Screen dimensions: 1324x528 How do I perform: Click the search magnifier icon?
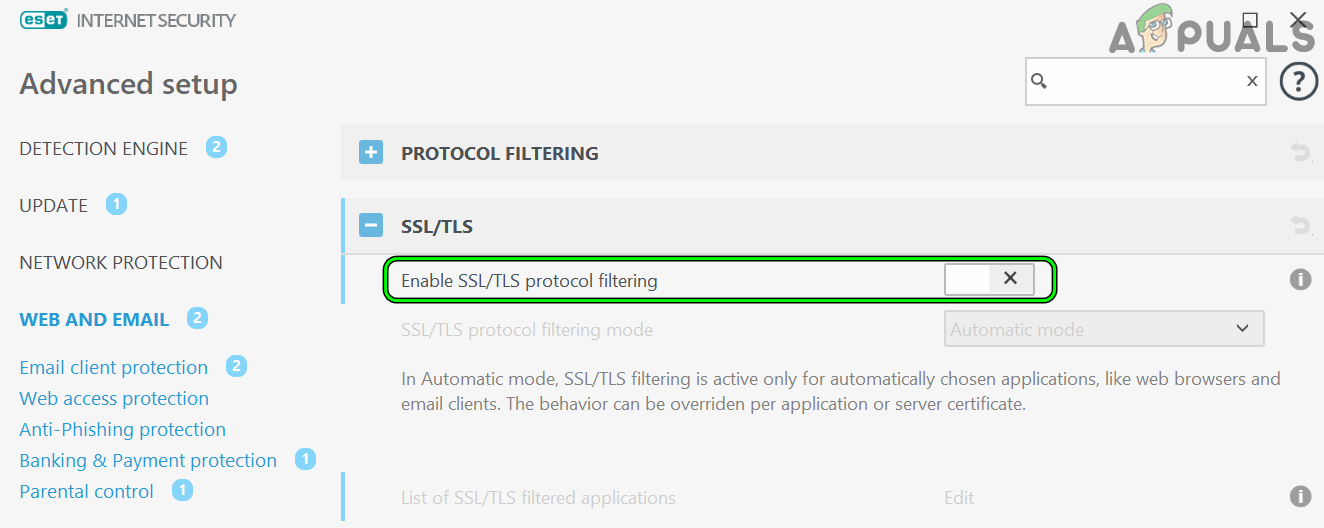pos(1039,81)
